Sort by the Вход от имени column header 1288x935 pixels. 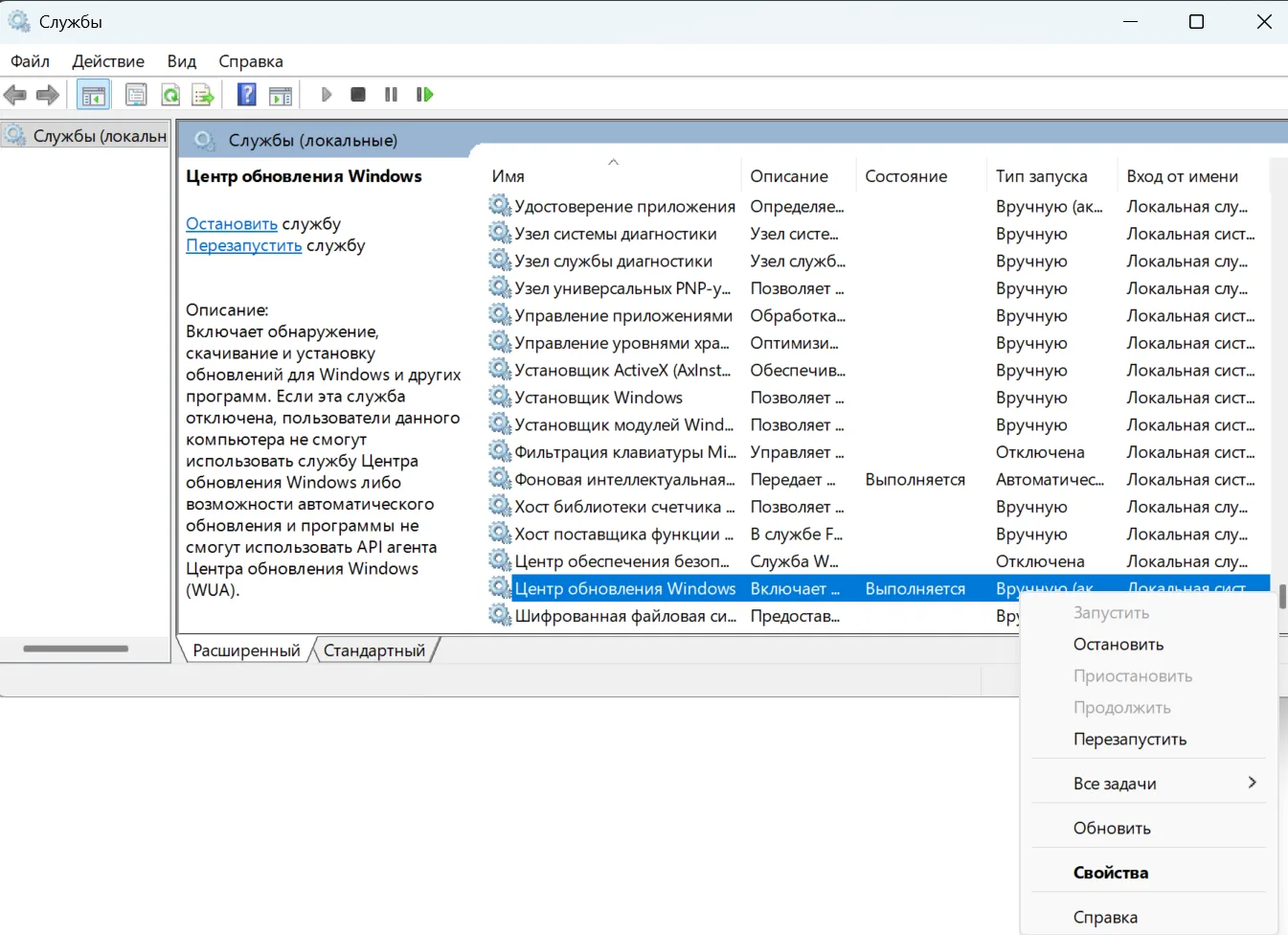click(x=1193, y=176)
